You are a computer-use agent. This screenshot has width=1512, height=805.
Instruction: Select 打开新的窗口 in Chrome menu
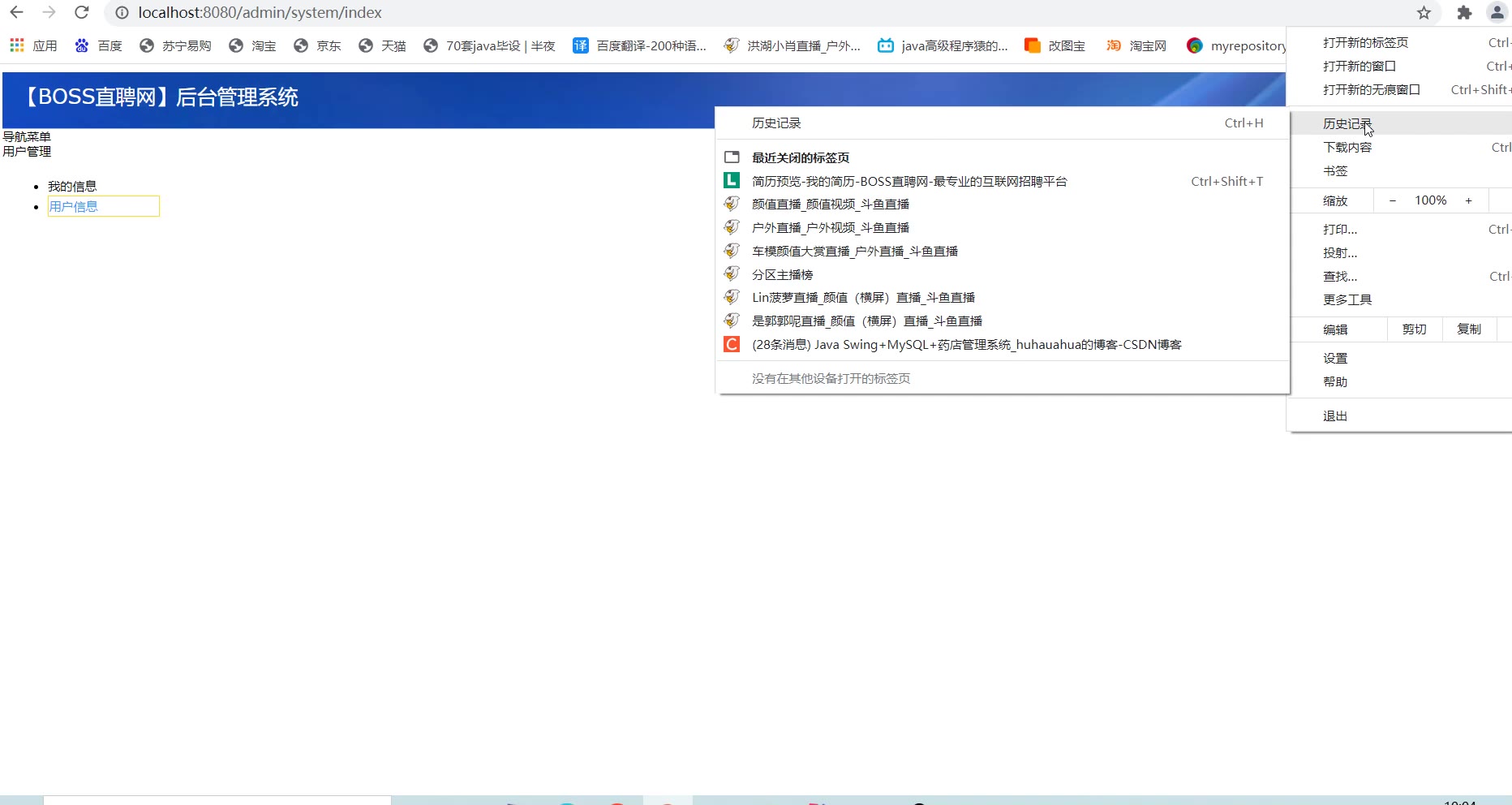1399,66
